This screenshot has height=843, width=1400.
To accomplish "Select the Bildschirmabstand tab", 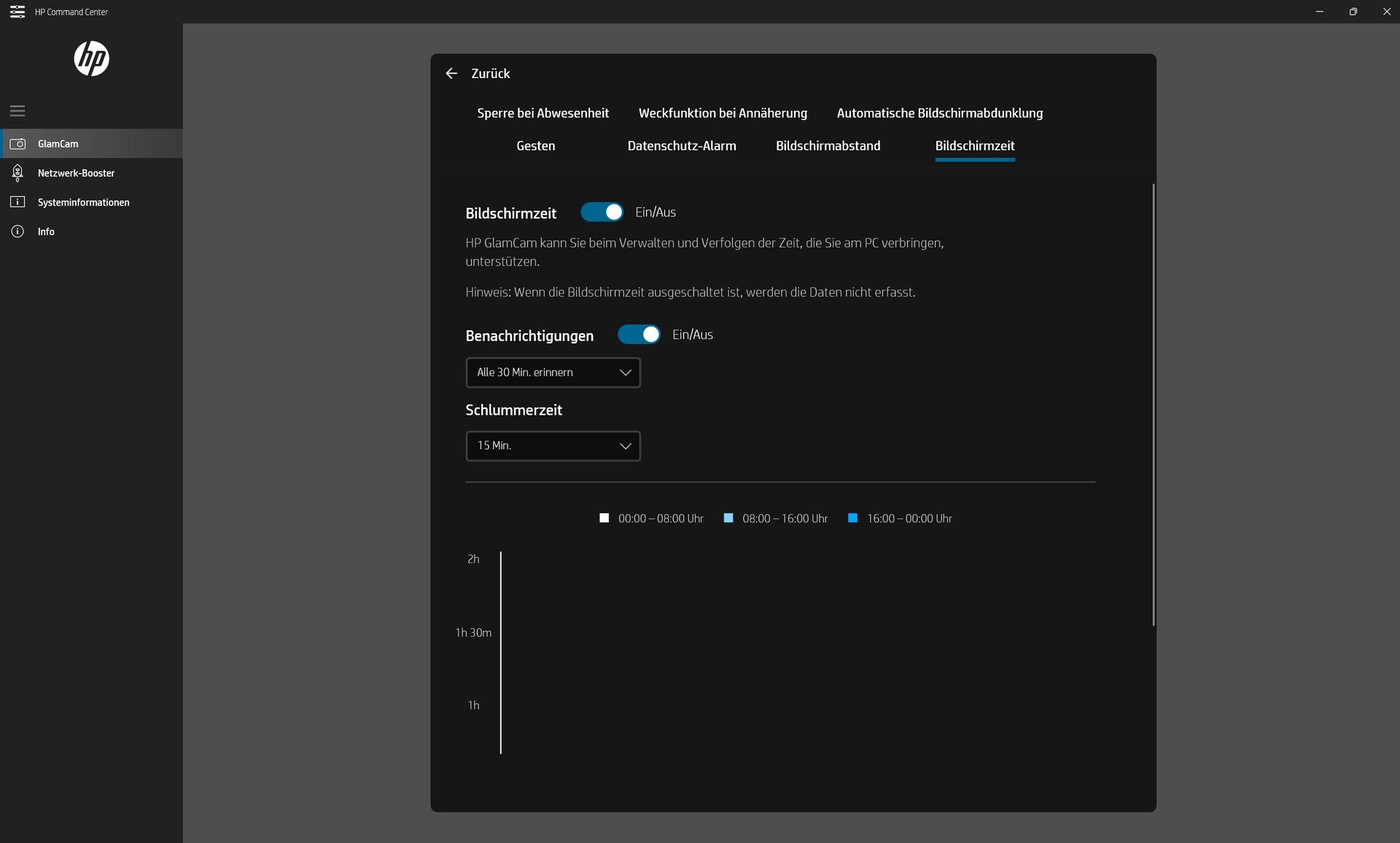I will point(828,146).
